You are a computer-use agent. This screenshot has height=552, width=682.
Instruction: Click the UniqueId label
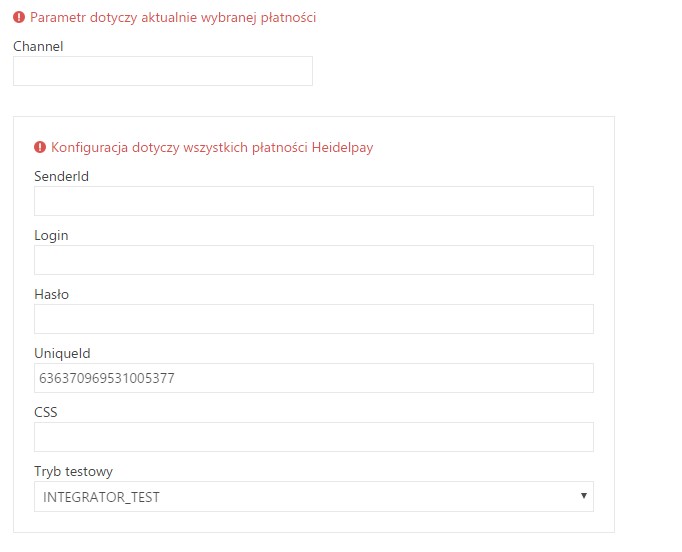[62, 354]
